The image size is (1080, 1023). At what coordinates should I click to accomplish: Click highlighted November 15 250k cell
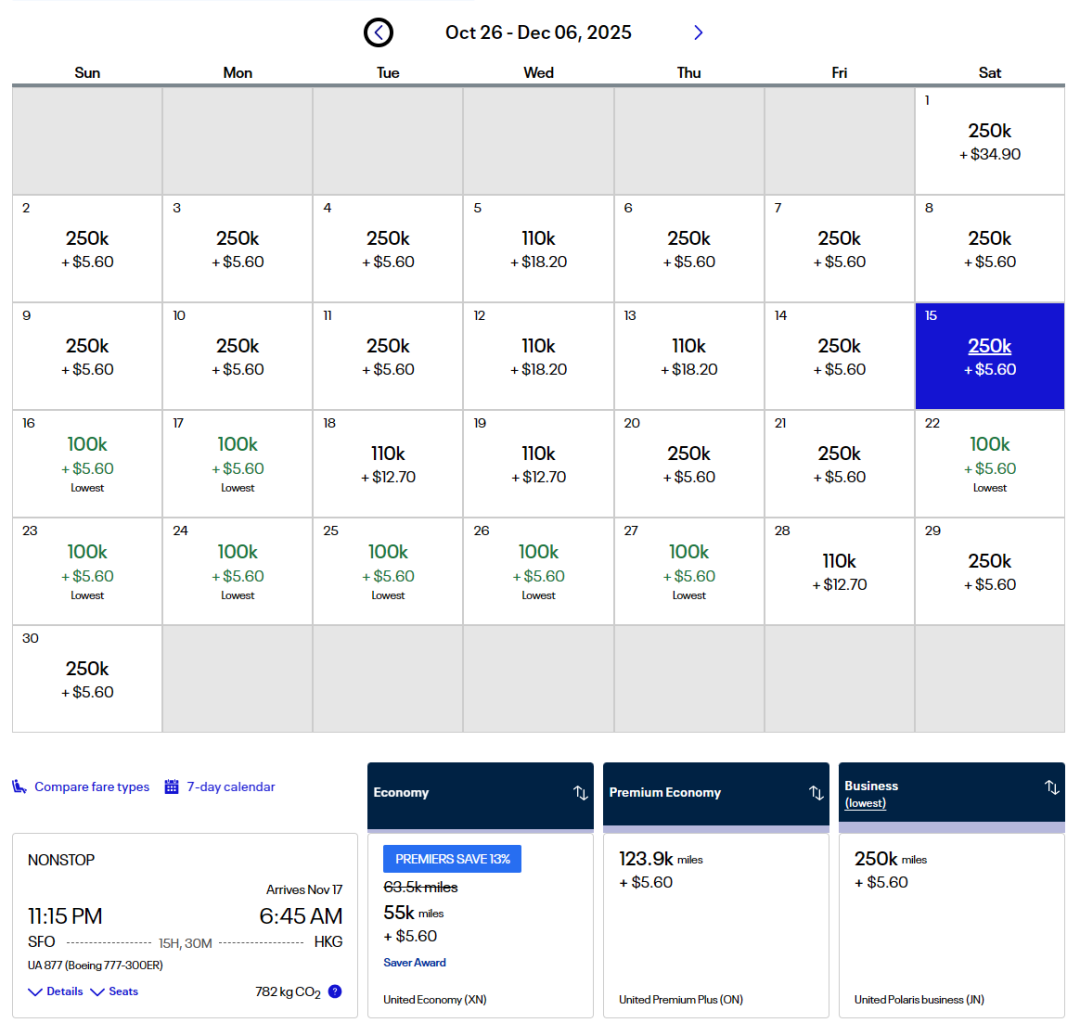click(x=989, y=356)
